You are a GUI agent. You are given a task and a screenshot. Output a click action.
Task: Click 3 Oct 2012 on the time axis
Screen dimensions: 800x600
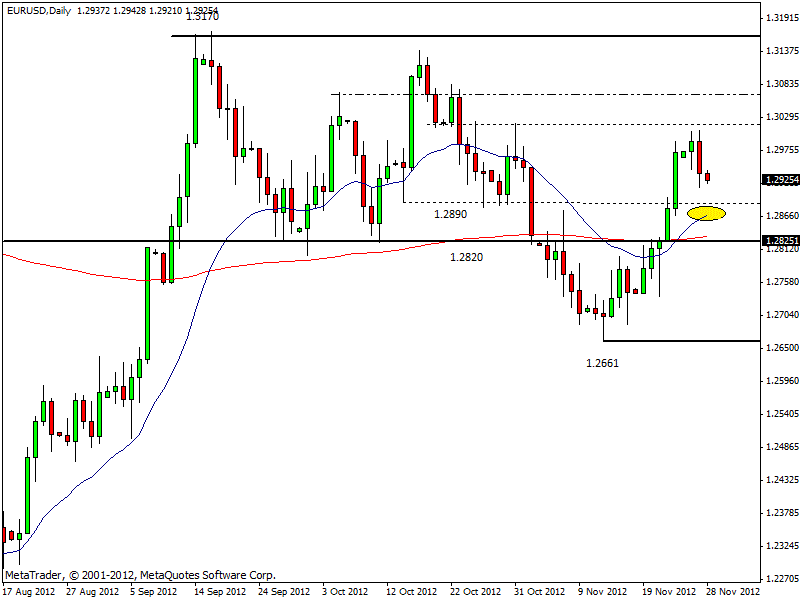[344, 591]
